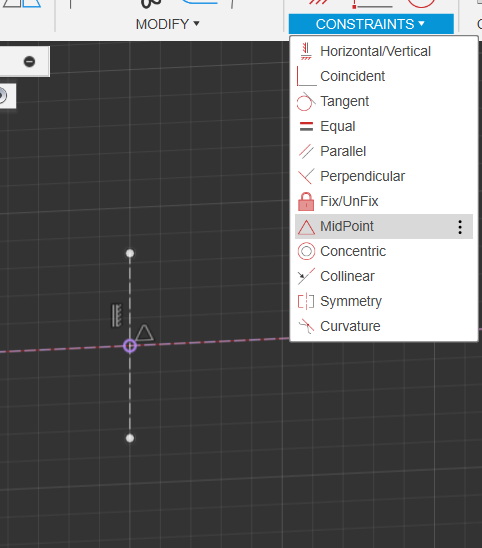Select the Horizontal/Vertical constraint icon
The width and height of the screenshot is (482, 548).
tap(306, 51)
